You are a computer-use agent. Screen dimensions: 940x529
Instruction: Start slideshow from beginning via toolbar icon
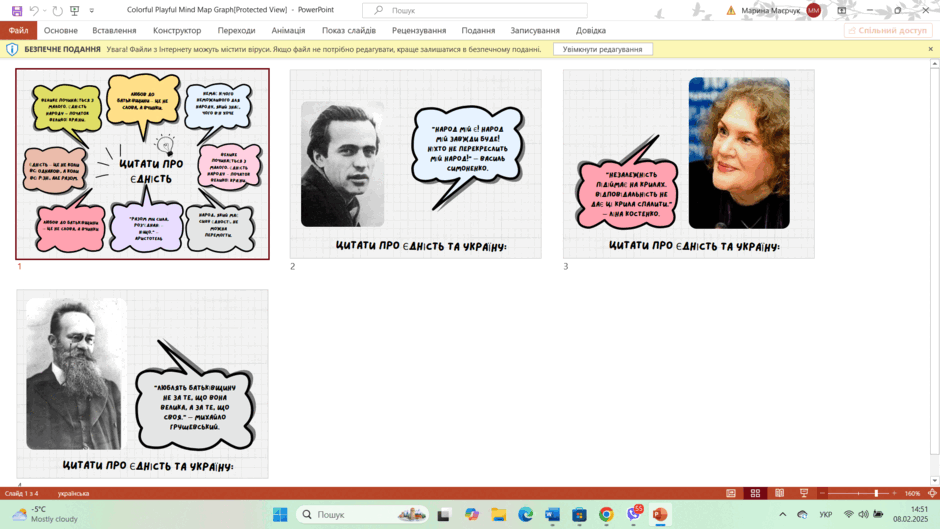point(75,11)
